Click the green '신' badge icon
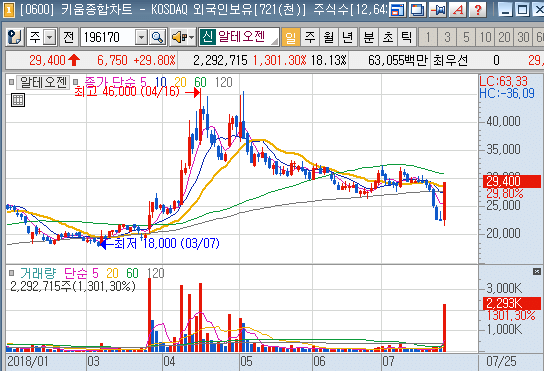This screenshot has width=544, height=371. tap(207, 37)
